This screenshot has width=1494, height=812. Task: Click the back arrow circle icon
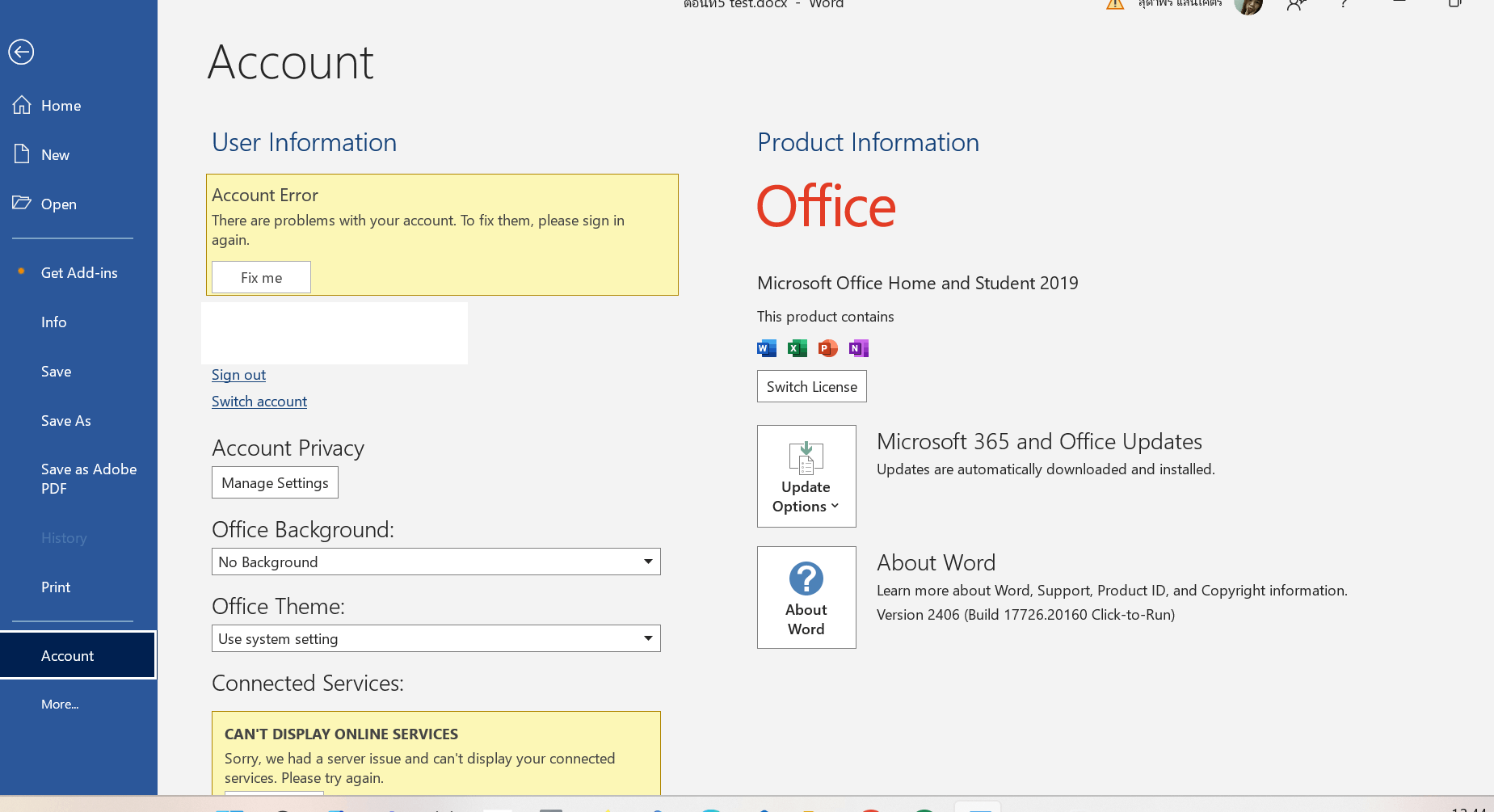click(21, 52)
